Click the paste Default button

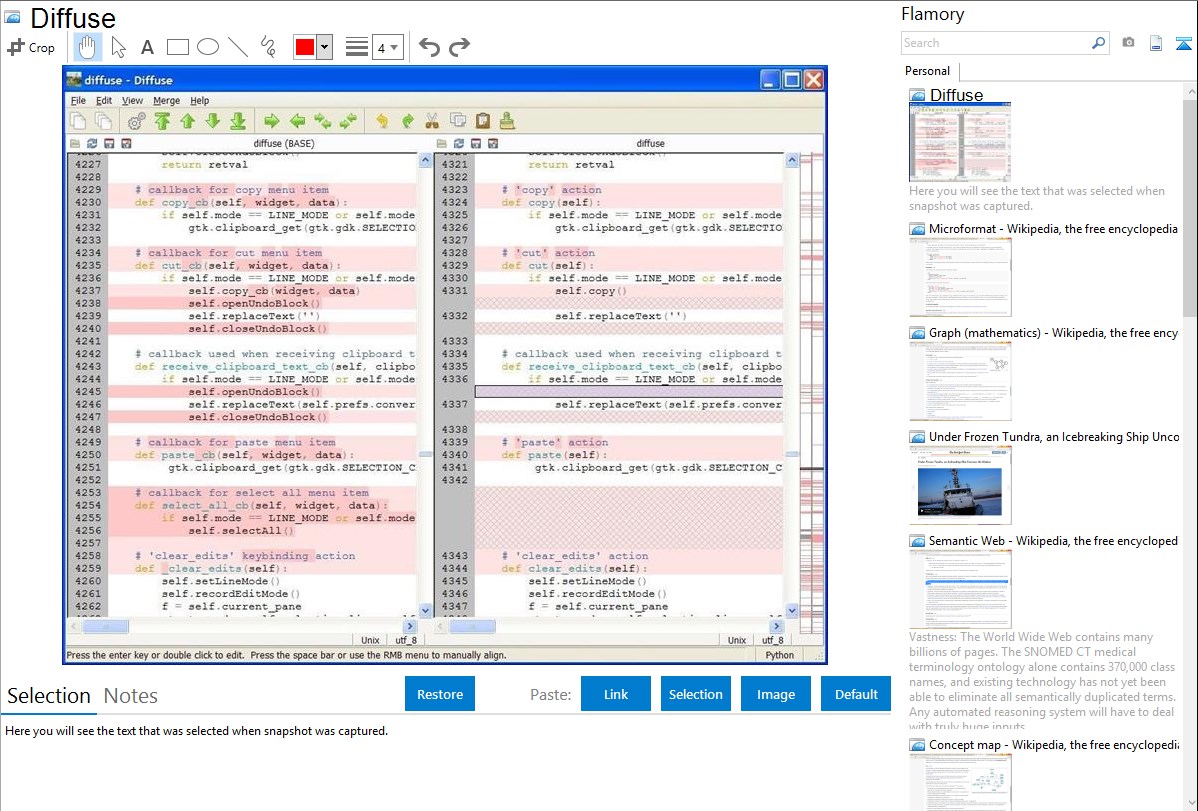point(856,694)
